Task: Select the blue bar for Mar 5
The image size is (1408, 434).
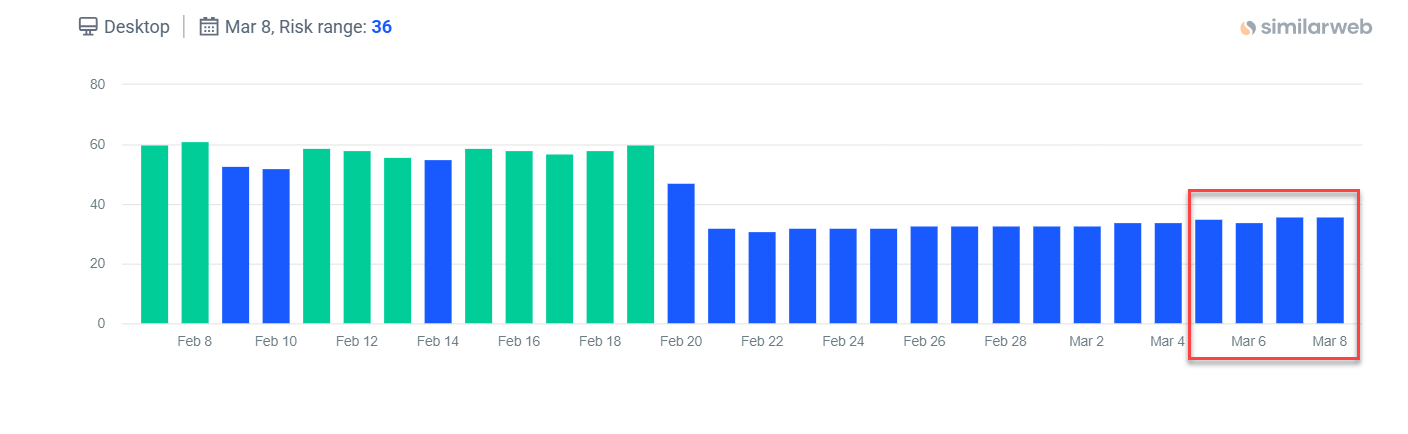Action: 1208,272
